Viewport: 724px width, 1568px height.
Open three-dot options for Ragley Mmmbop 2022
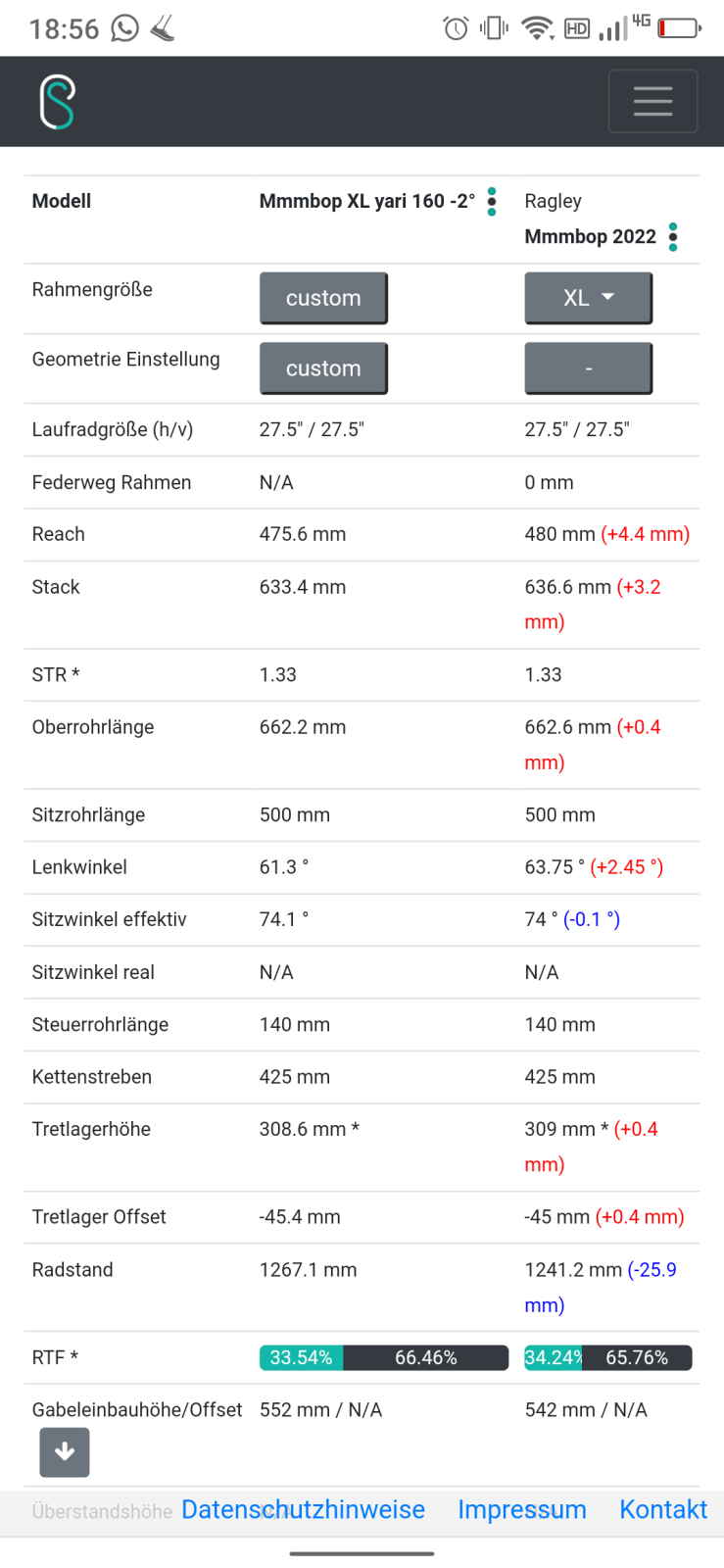tap(673, 237)
